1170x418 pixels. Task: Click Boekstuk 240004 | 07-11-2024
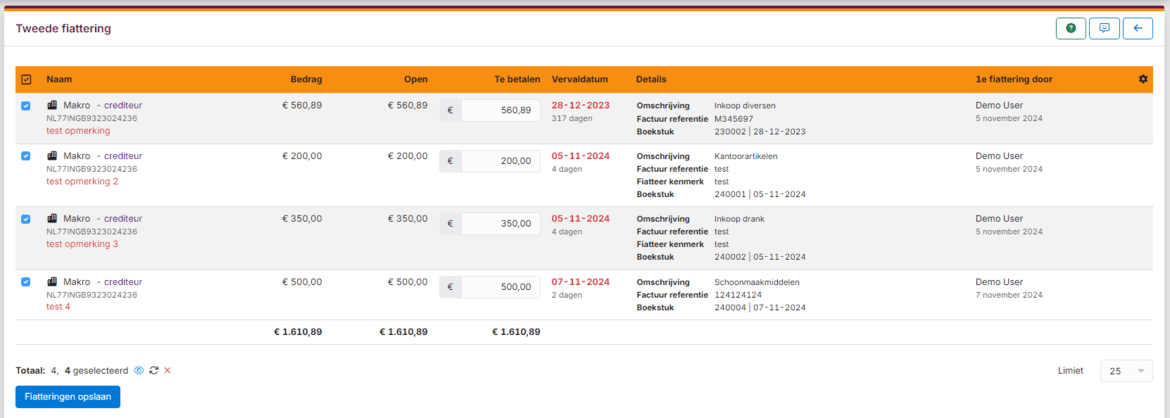pos(760,308)
